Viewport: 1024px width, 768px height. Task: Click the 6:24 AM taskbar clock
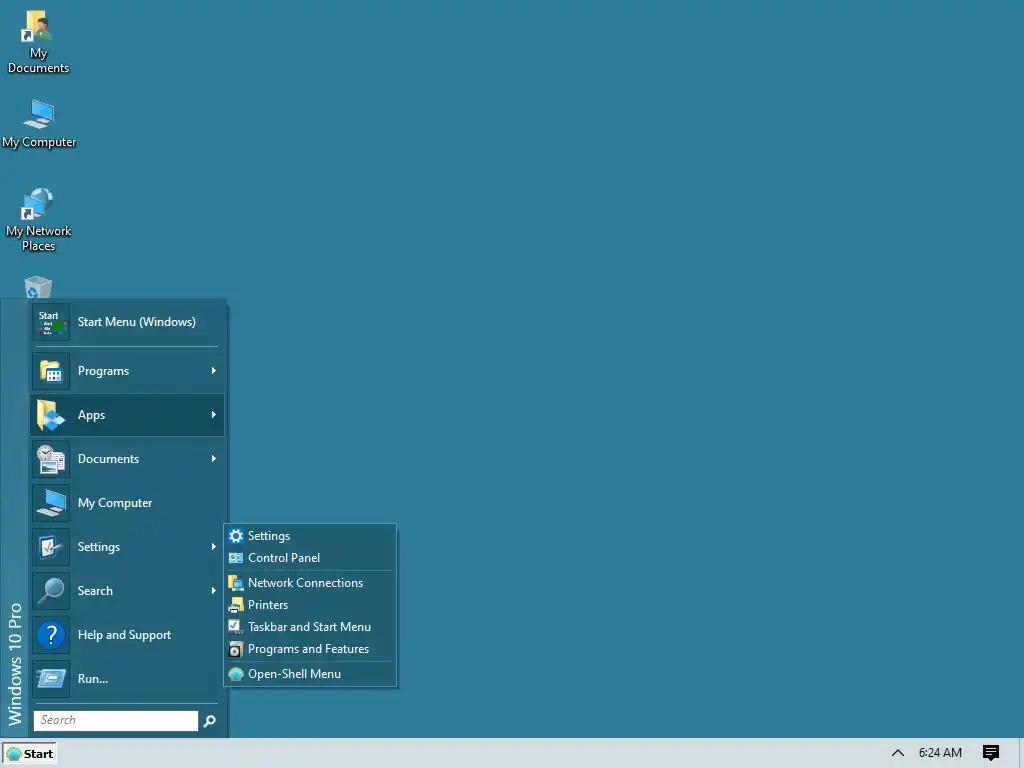(x=940, y=753)
